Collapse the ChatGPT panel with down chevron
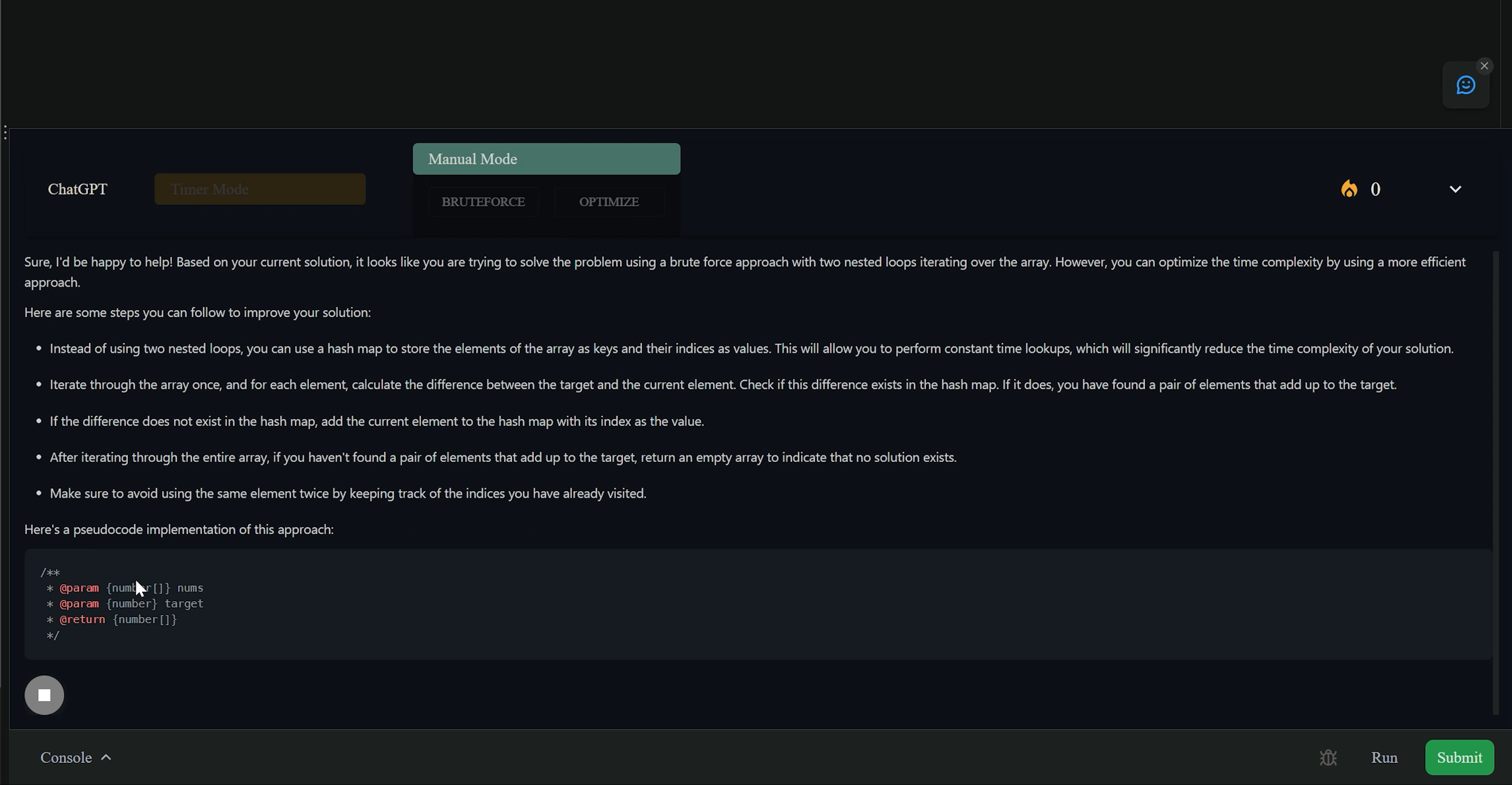Viewport: 1512px width, 785px height. (x=1455, y=189)
